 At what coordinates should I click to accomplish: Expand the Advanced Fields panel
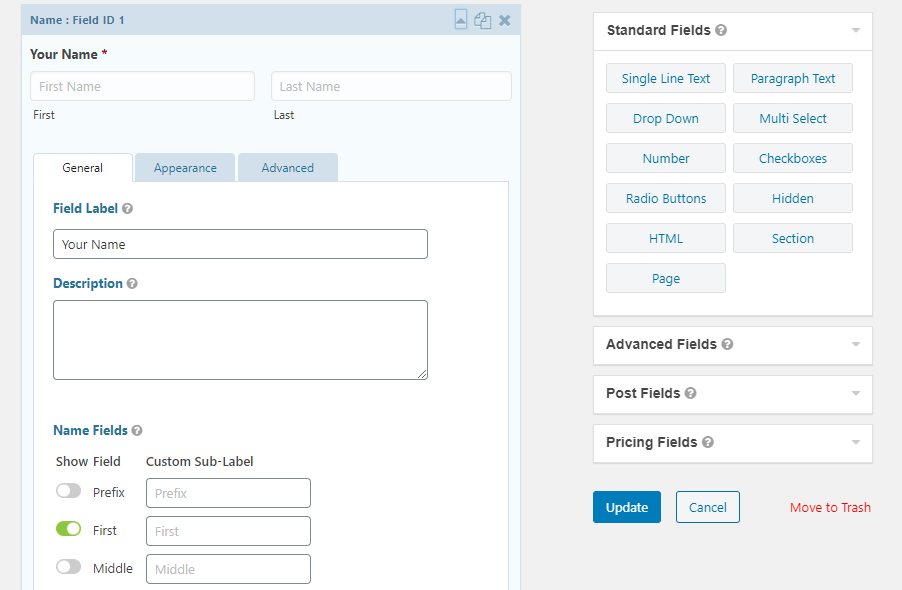pos(855,345)
